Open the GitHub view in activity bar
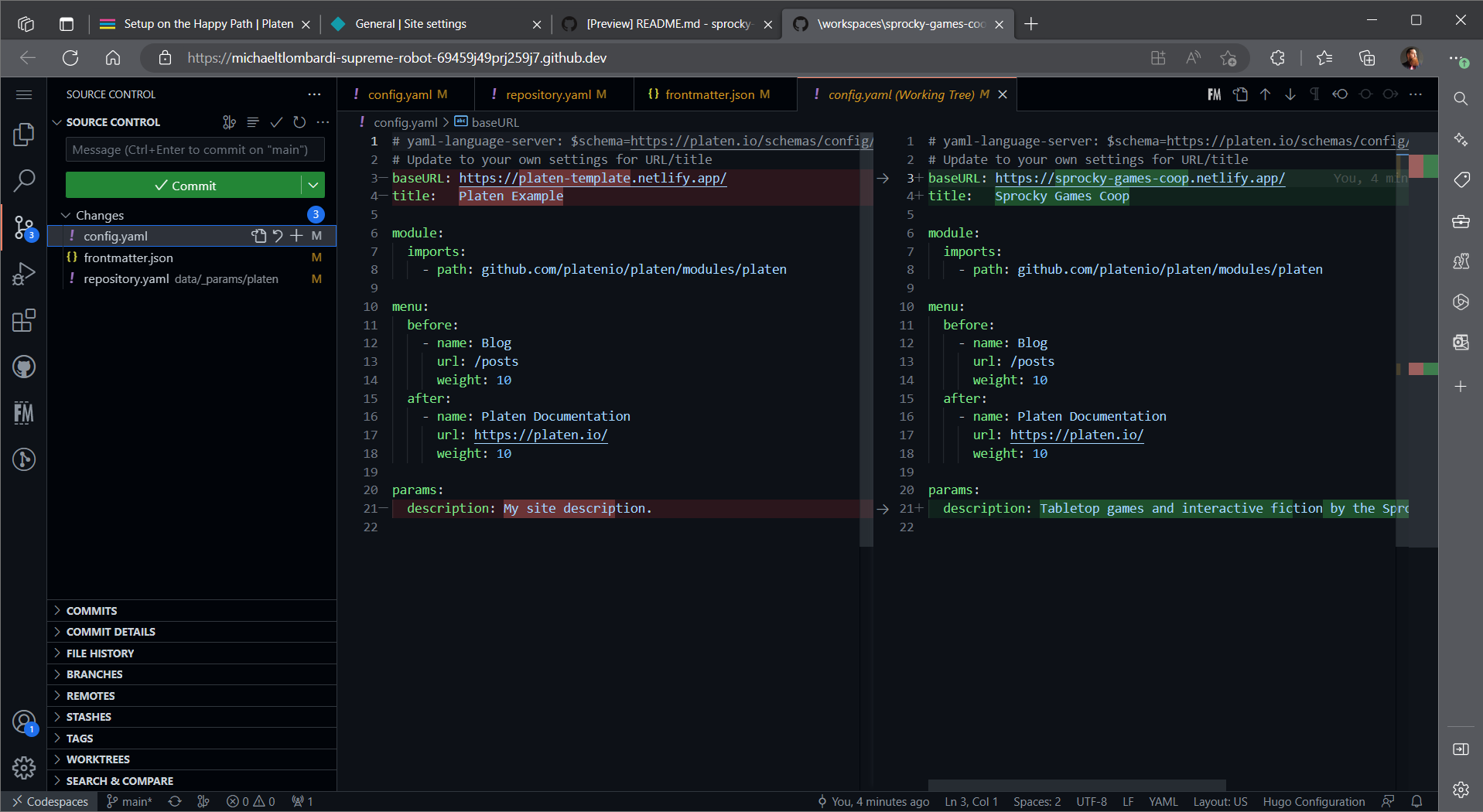Viewport: 1483px width, 812px height. pyautogui.click(x=24, y=367)
